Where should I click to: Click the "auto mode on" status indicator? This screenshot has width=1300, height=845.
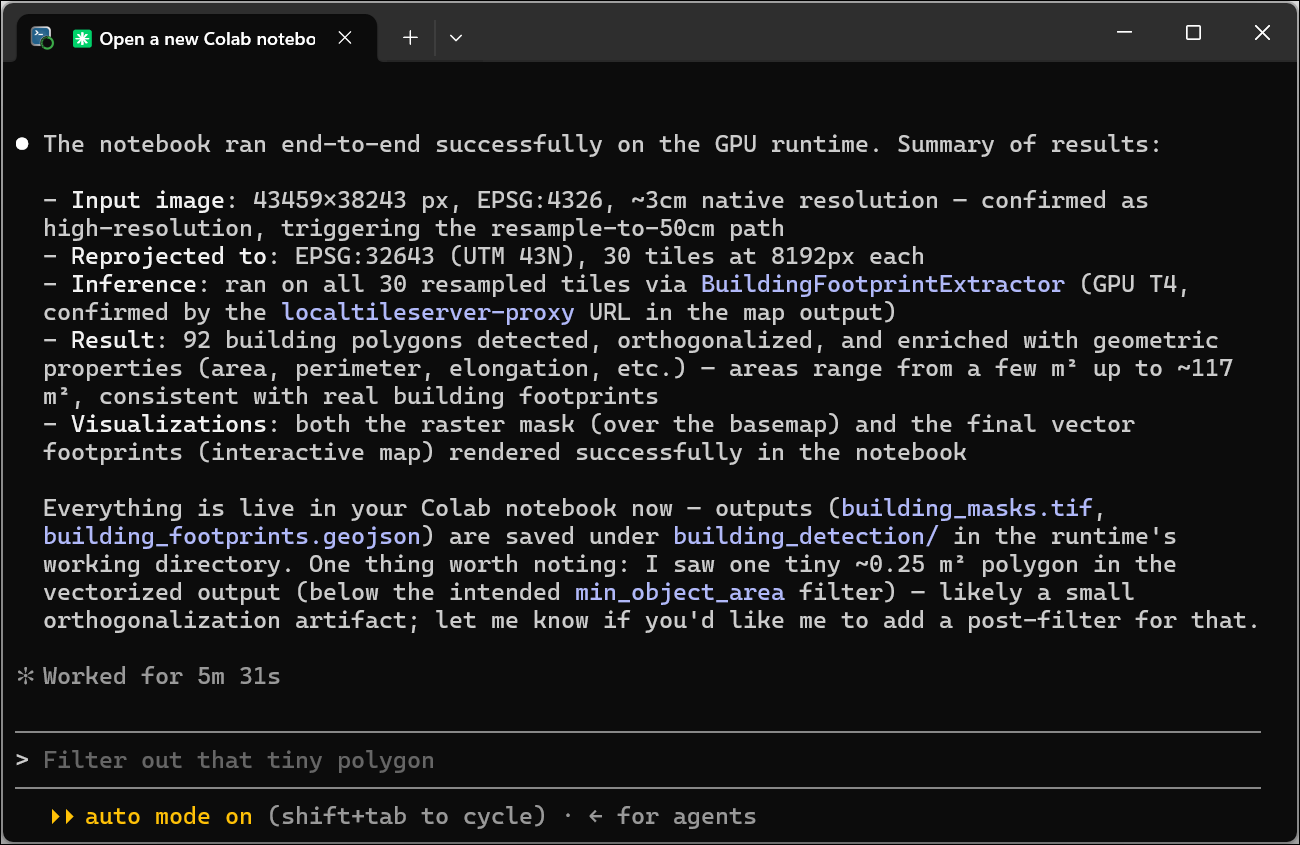(x=168, y=816)
